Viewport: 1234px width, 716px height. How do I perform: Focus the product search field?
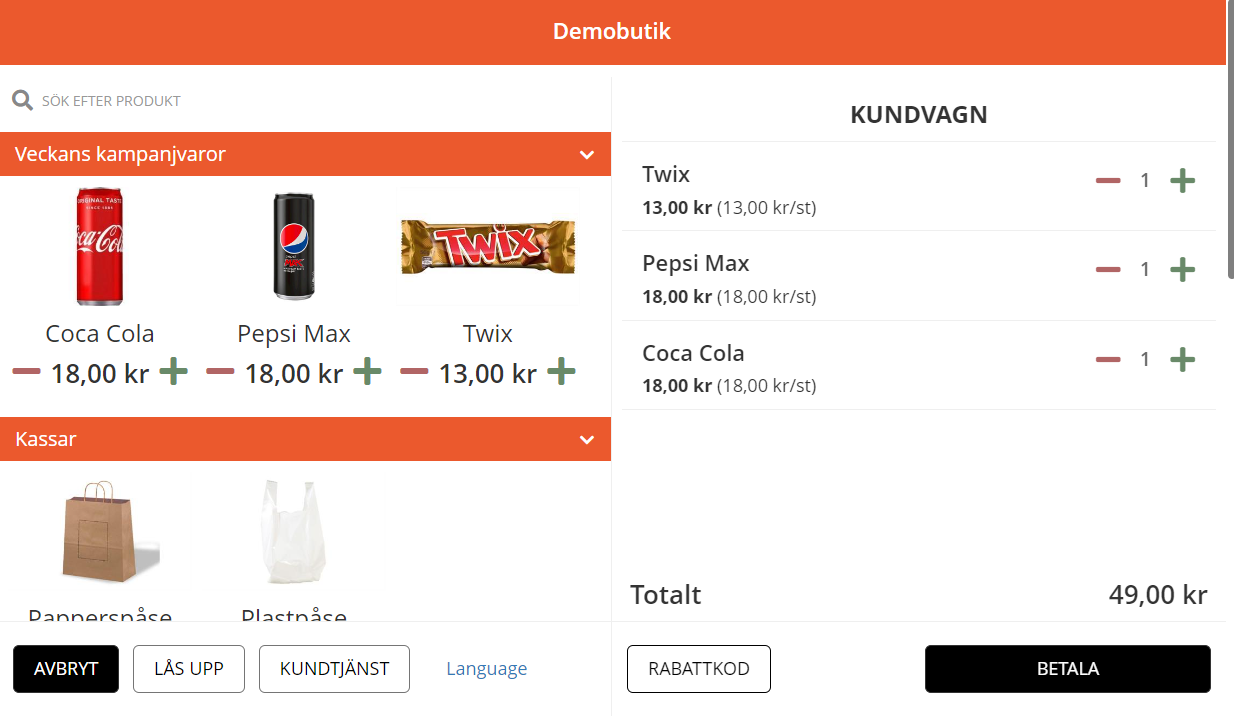[x=300, y=101]
